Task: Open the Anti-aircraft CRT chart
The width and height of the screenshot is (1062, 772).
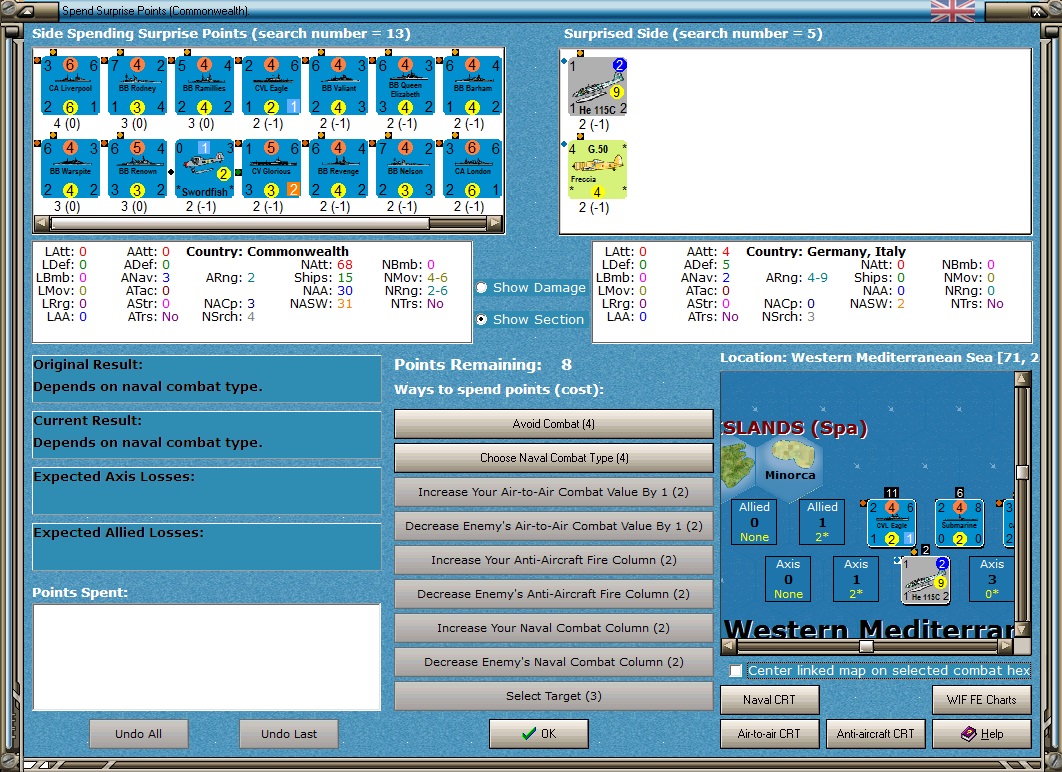Action: (x=875, y=733)
